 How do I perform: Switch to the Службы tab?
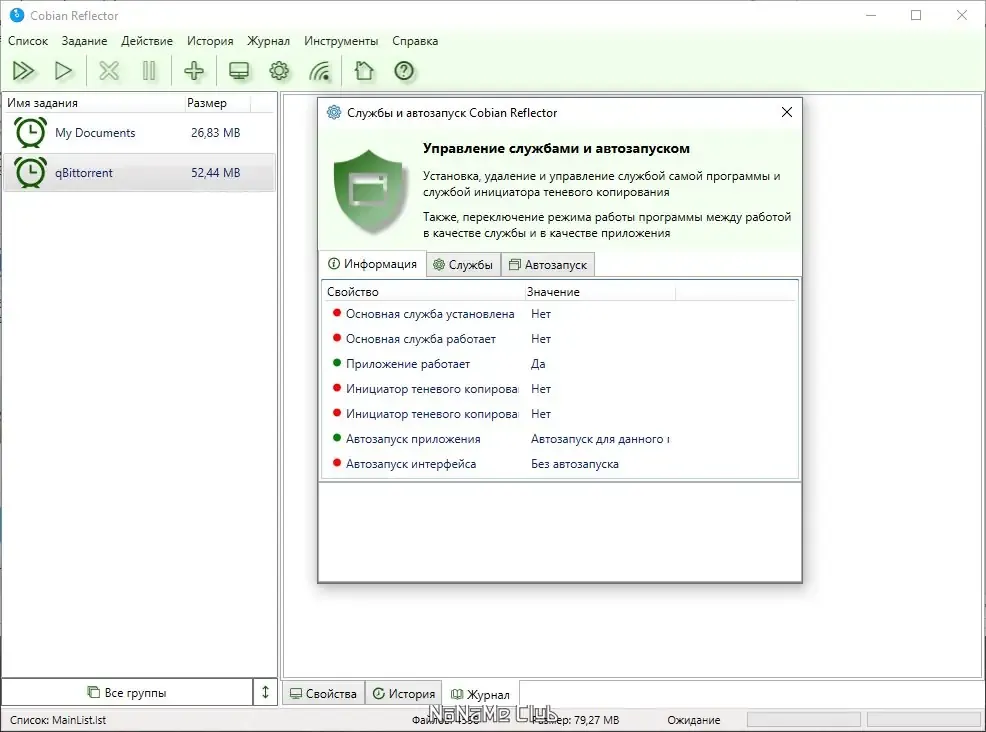pyautogui.click(x=463, y=265)
